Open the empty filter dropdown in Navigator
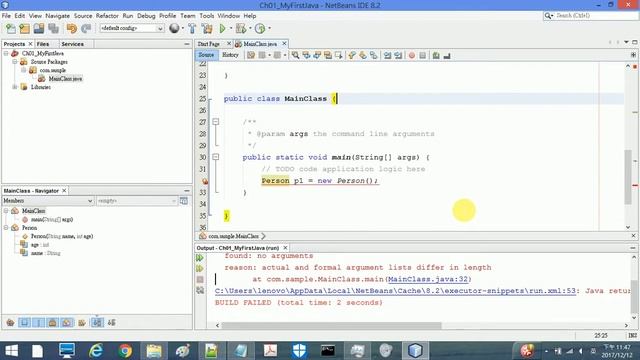The height and width of the screenshot is (360, 640). (x=136, y=201)
